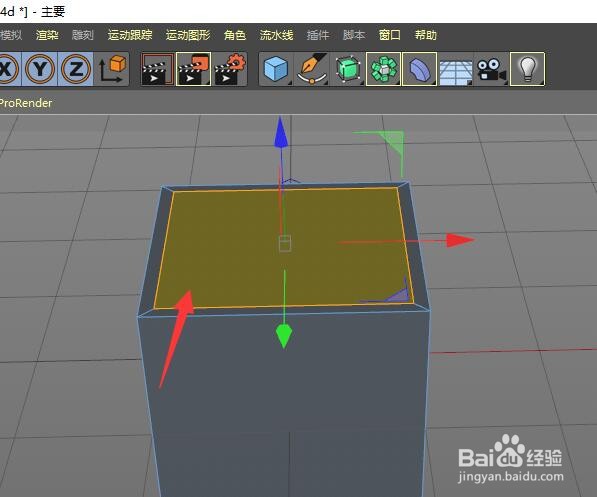
Task: Switch the coordinate system icon
Action: click(112, 69)
